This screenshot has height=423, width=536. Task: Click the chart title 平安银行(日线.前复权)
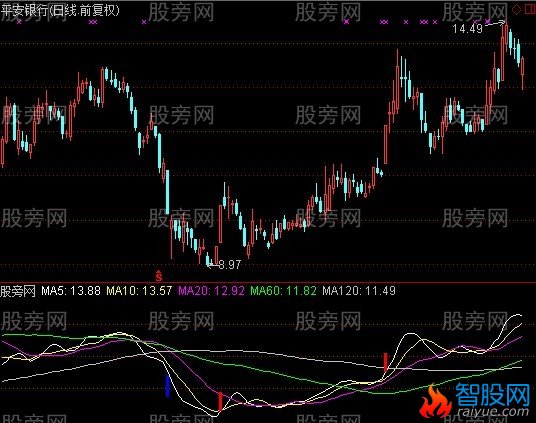[x=60, y=11]
